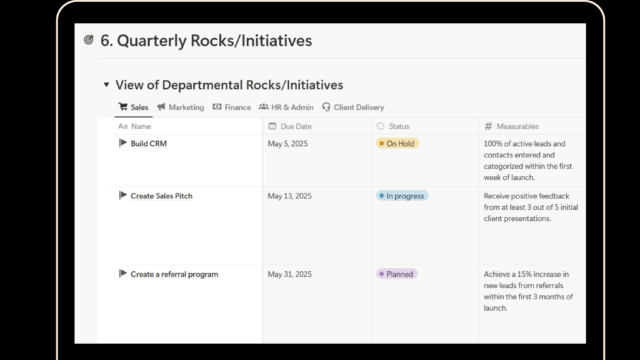Open the Finance tab
This screenshot has width=640, height=360.
click(x=231, y=107)
